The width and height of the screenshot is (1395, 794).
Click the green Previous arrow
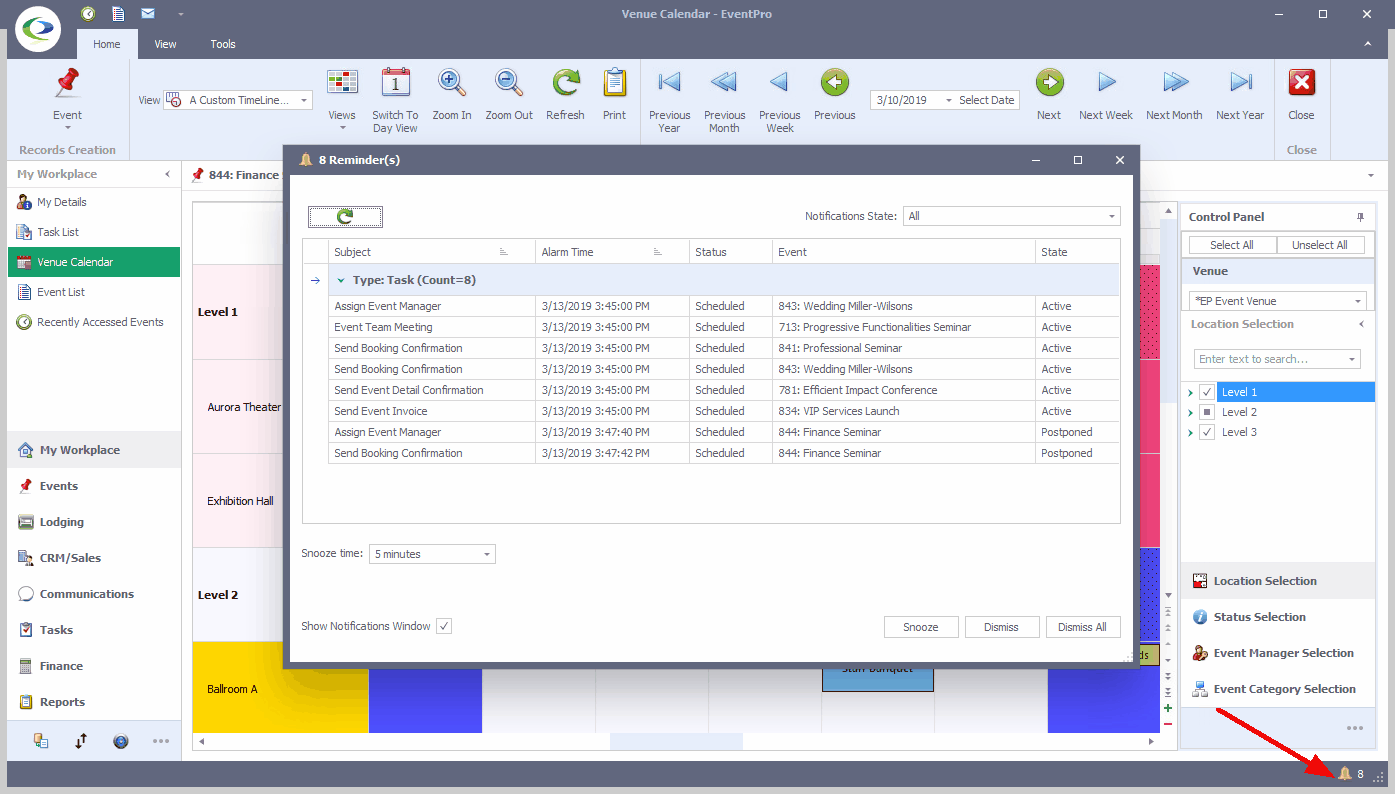(834, 82)
